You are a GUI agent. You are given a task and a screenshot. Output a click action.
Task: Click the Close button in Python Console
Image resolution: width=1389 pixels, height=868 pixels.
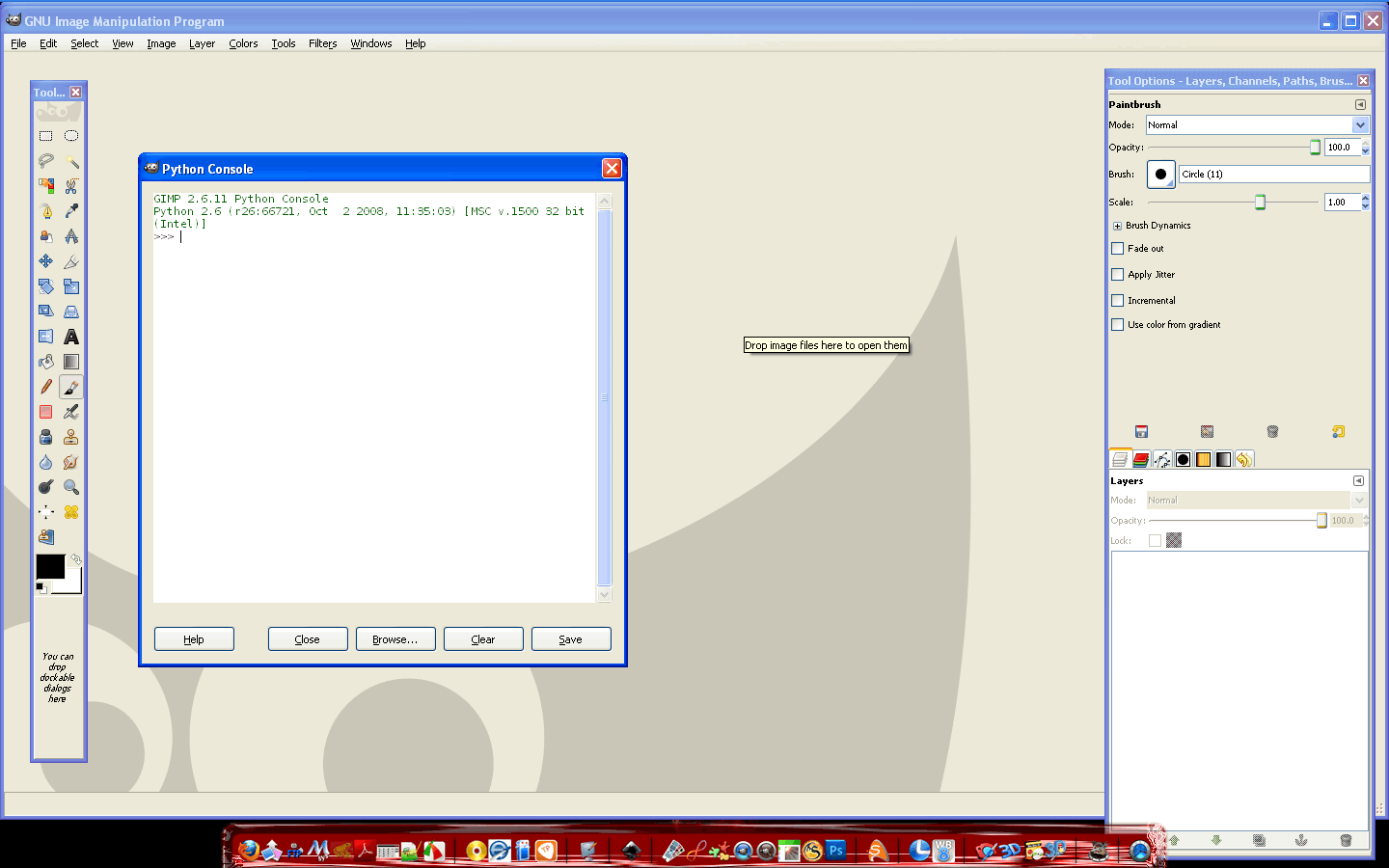pyautogui.click(x=308, y=639)
